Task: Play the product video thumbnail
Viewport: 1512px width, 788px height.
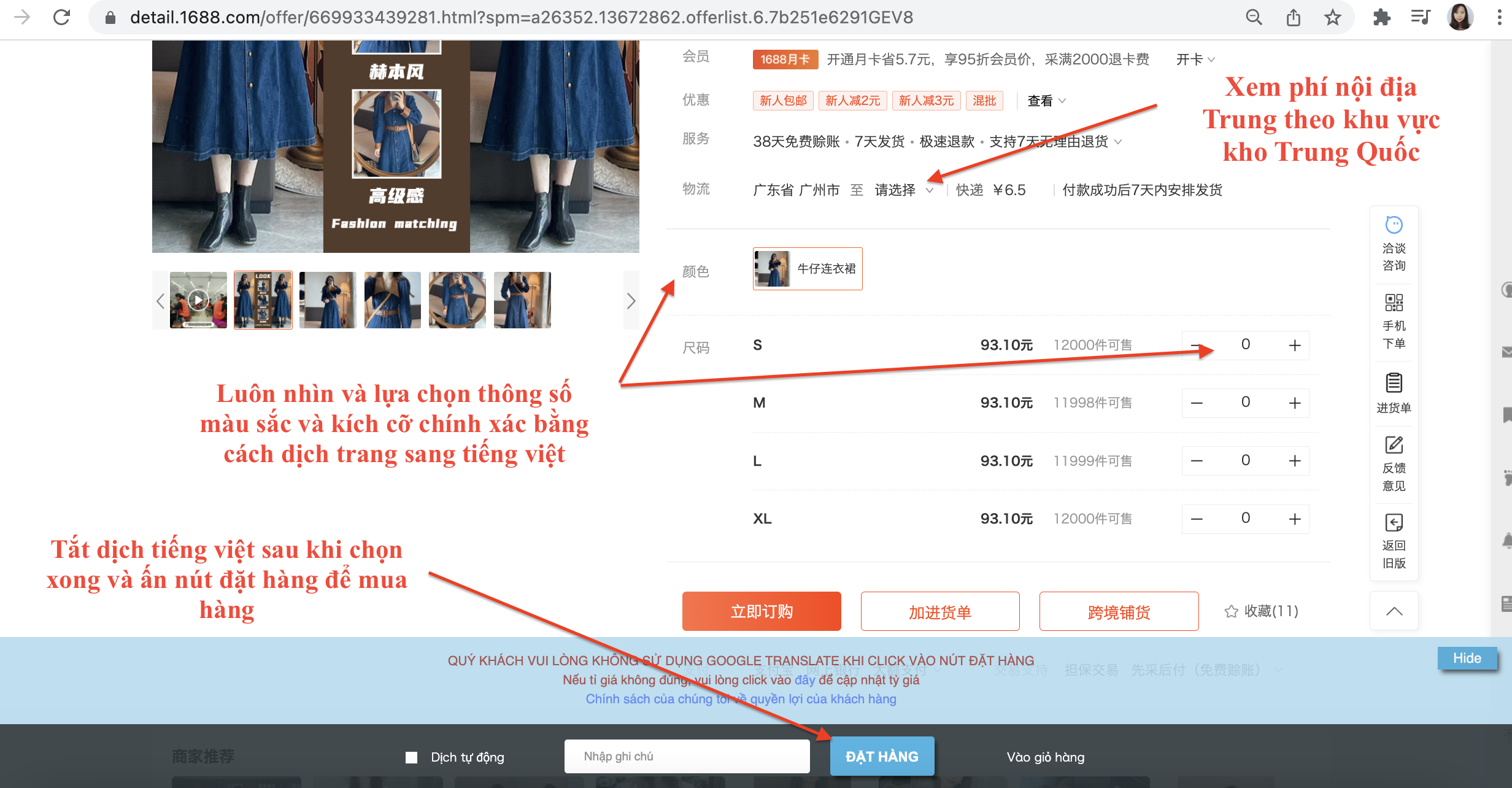Action: pyautogui.click(x=198, y=300)
